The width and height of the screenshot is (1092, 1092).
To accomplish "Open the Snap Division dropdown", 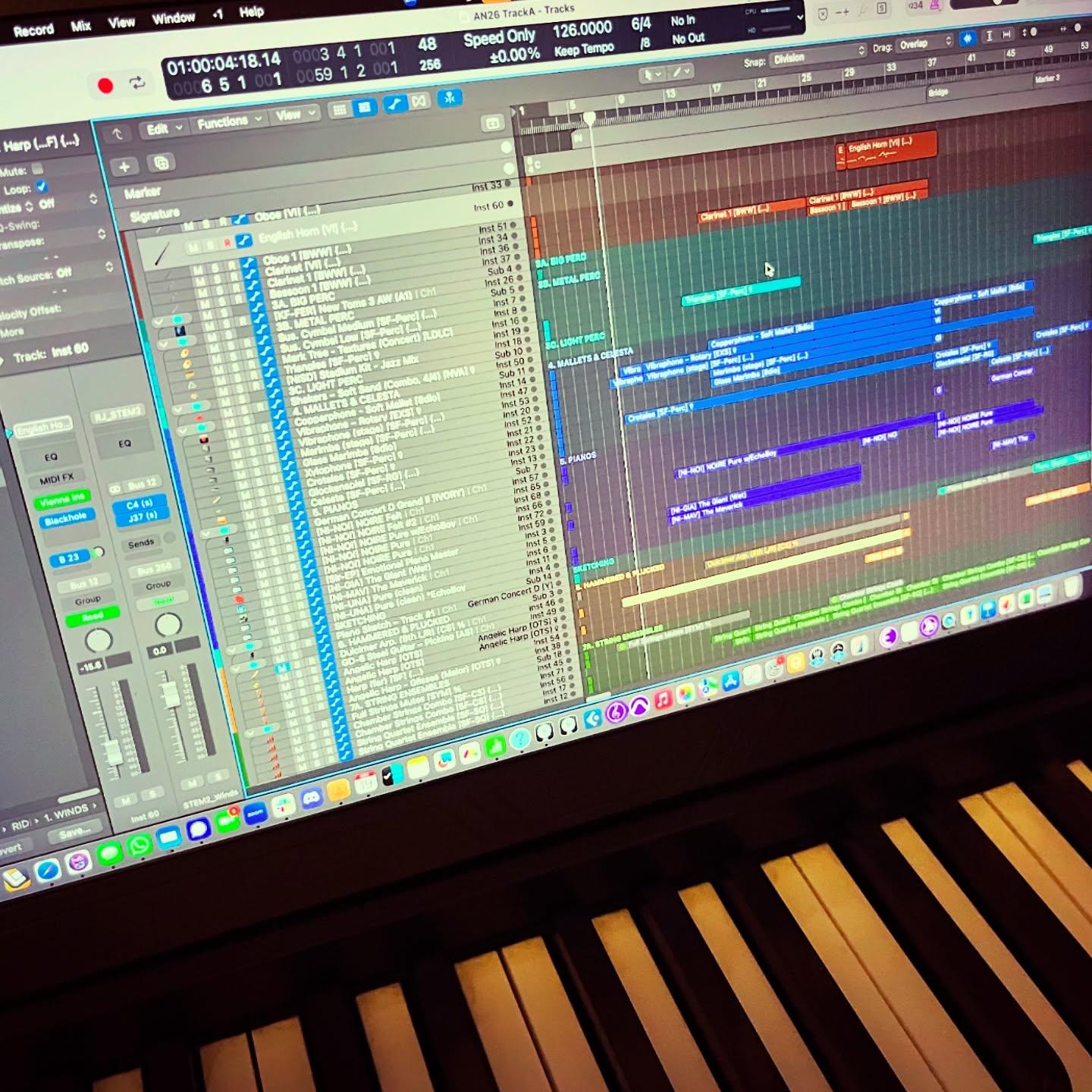I will tap(818, 55).
